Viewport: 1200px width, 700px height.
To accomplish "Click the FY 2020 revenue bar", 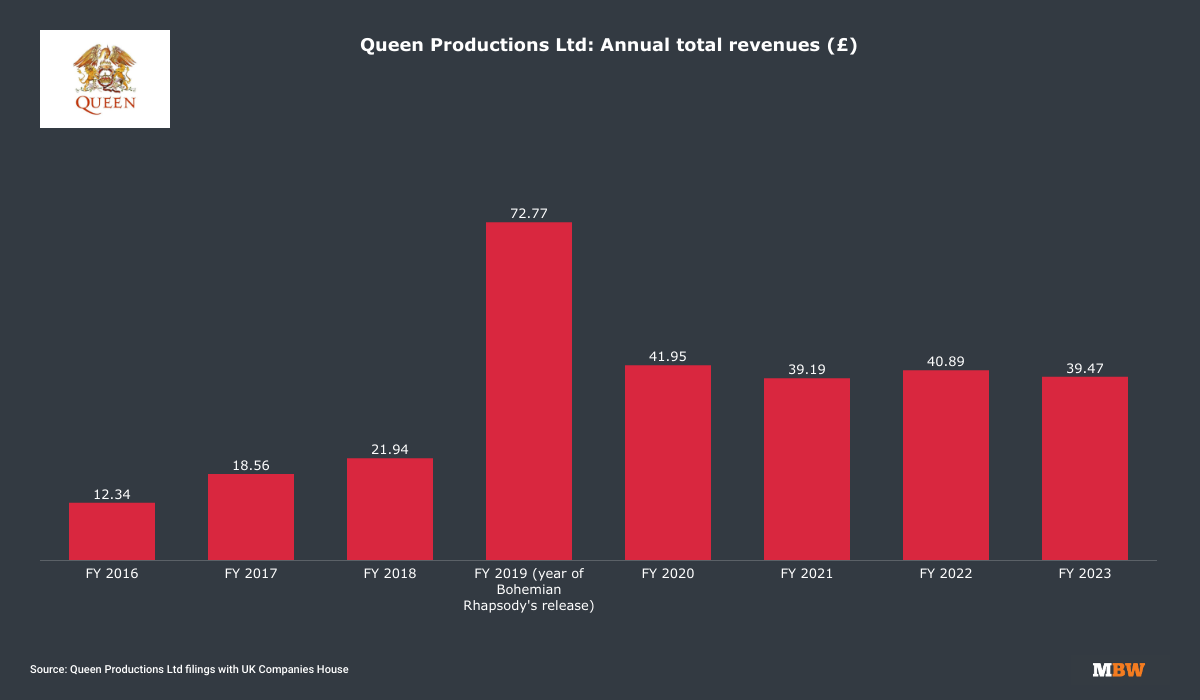I will [668, 462].
